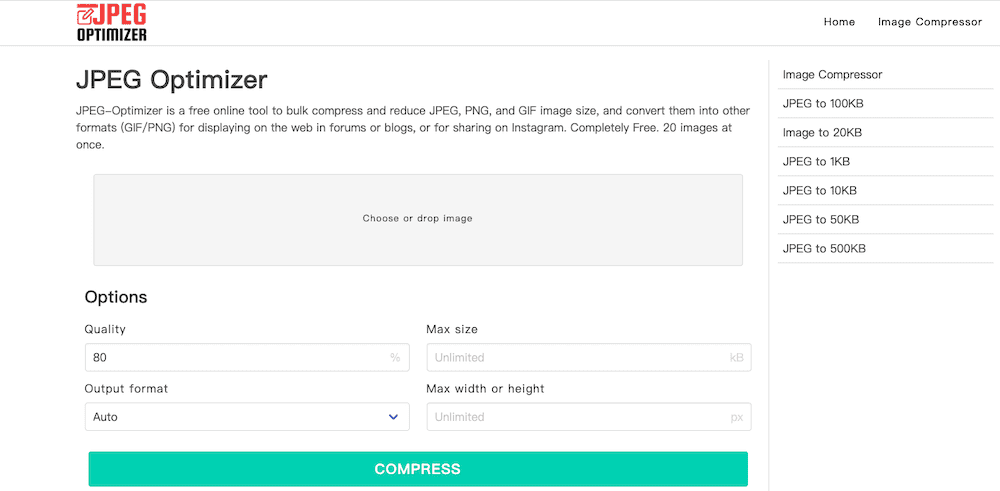1000x491 pixels.
Task: Open the JPEG to 500KB link
Action: (x=824, y=249)
